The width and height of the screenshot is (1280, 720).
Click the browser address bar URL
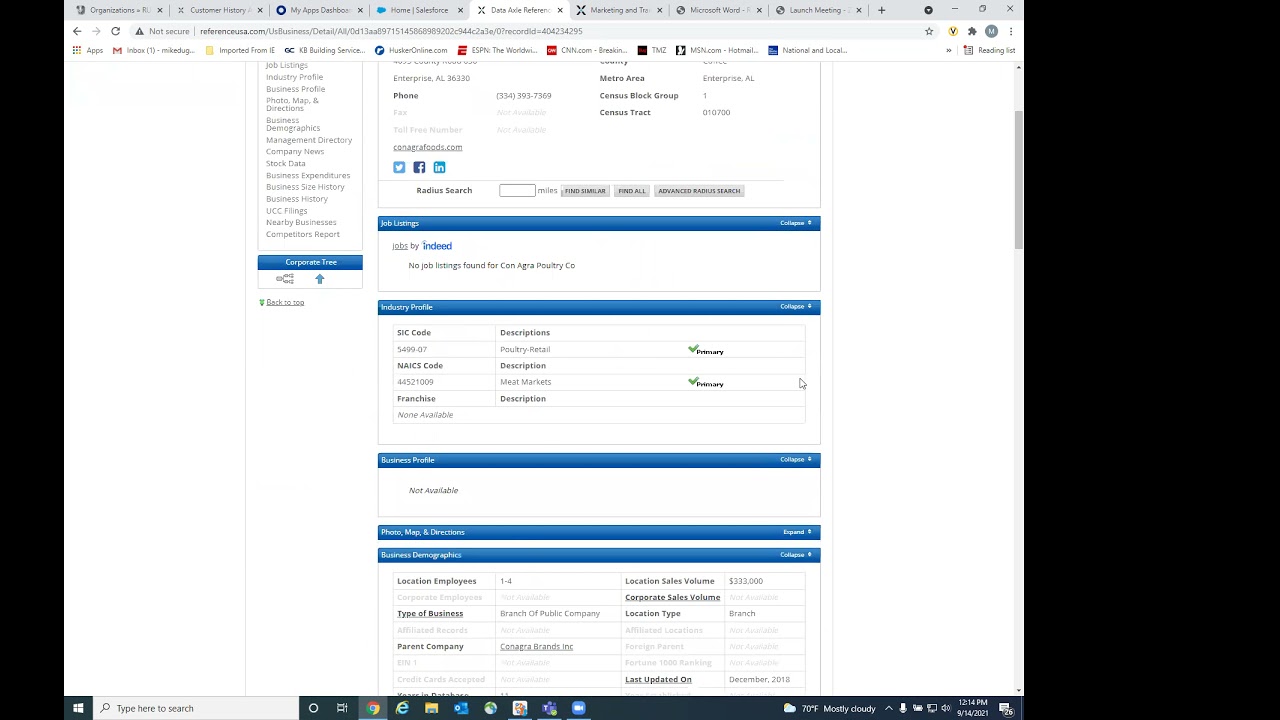tap(390, 31)
